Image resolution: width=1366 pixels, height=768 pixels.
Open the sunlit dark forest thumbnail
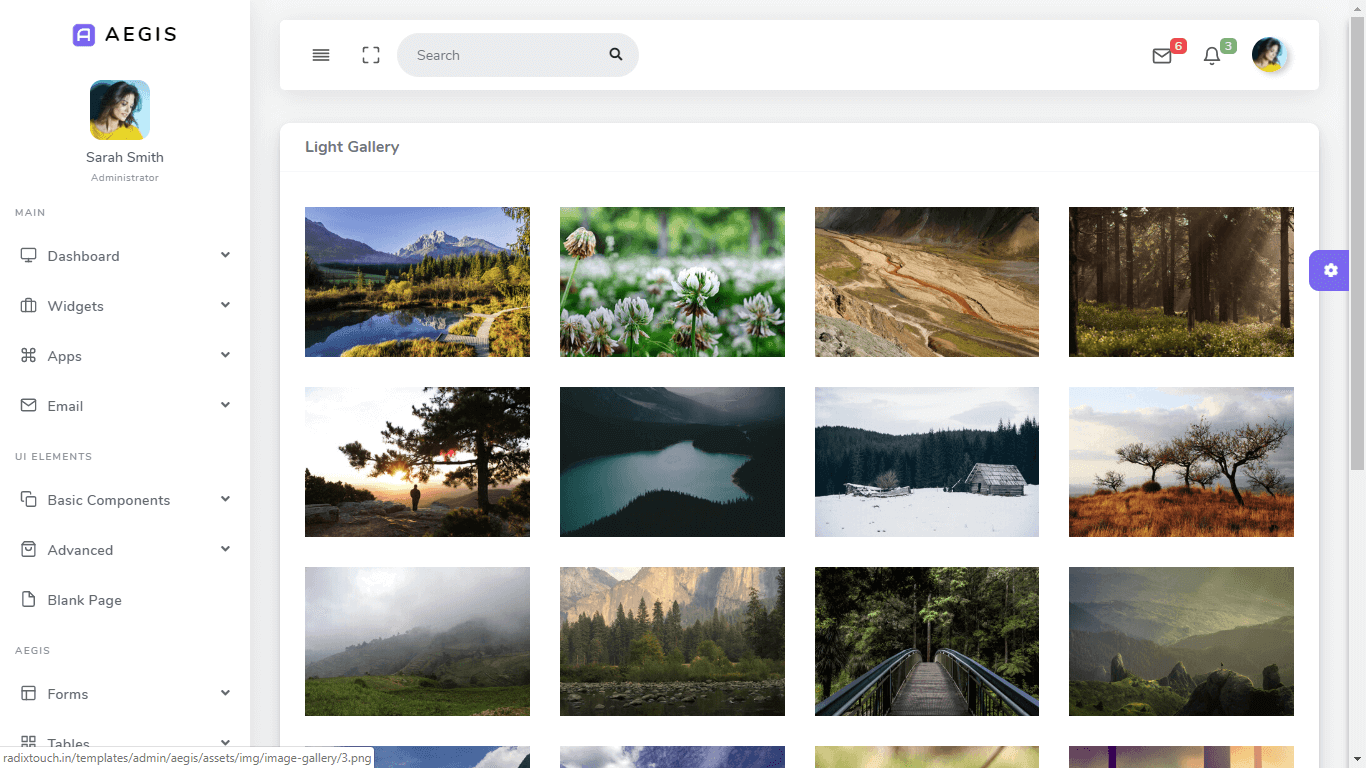coord(1181,282)
